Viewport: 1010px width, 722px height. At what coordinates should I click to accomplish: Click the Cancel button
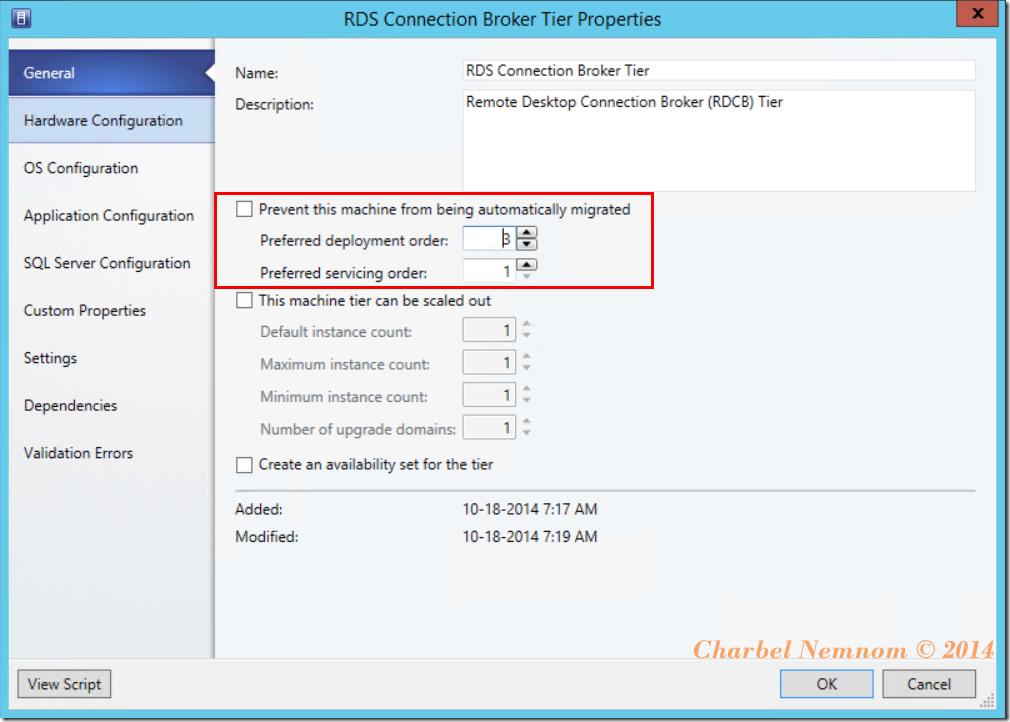[x=929, y=684]
